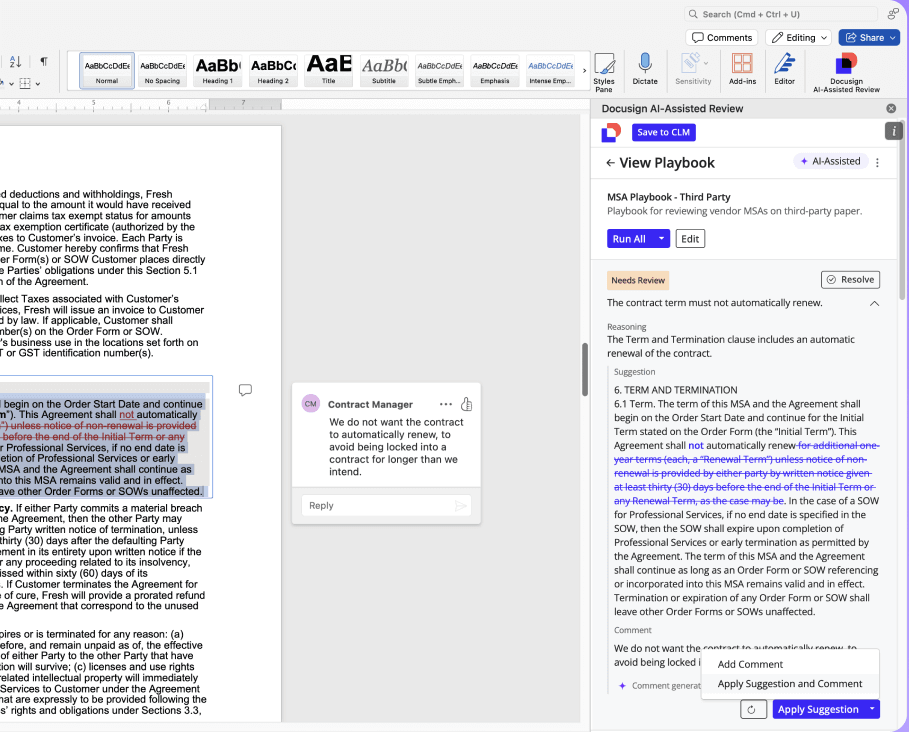The width and height of the screenshot is (909, 732).
Task: Click the sort A-Z icon
Action: click(15, 61)
